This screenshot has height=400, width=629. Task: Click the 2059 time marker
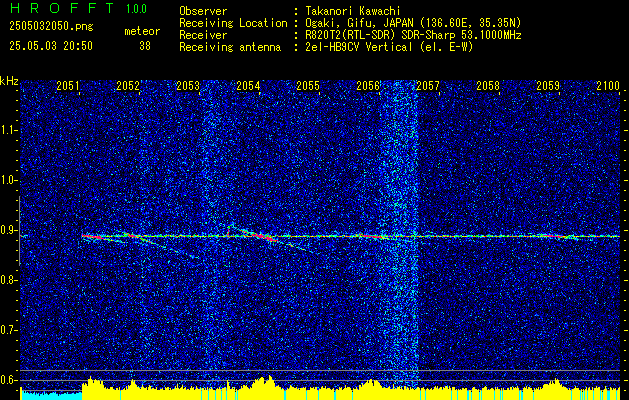(548, 85)
